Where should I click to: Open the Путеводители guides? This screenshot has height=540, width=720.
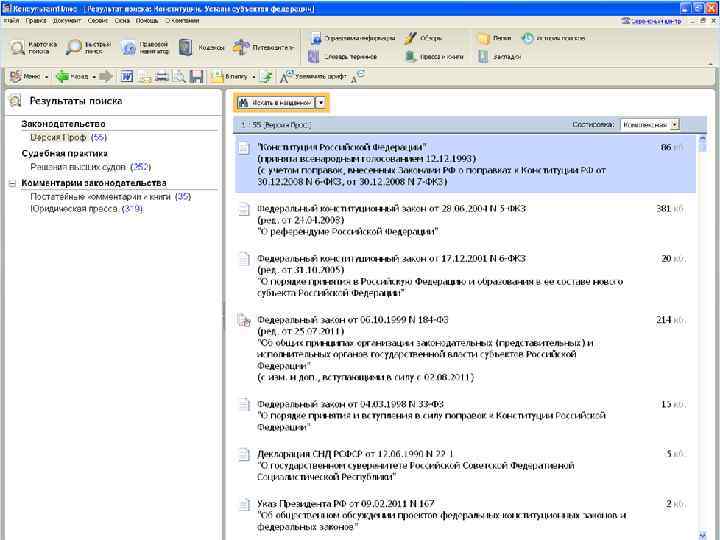click(x=263, y=47)
